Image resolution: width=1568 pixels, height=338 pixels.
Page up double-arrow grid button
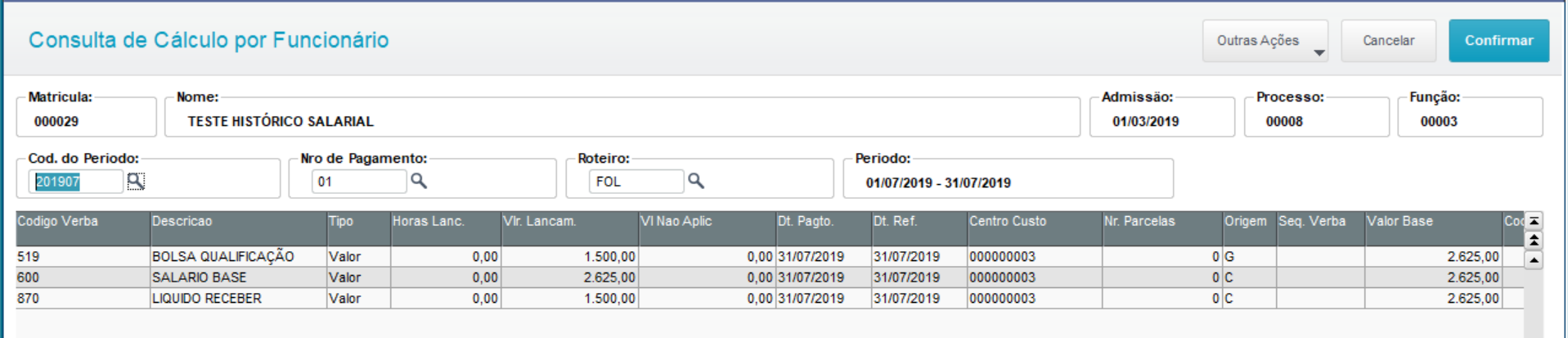(x=1534, y=240)
